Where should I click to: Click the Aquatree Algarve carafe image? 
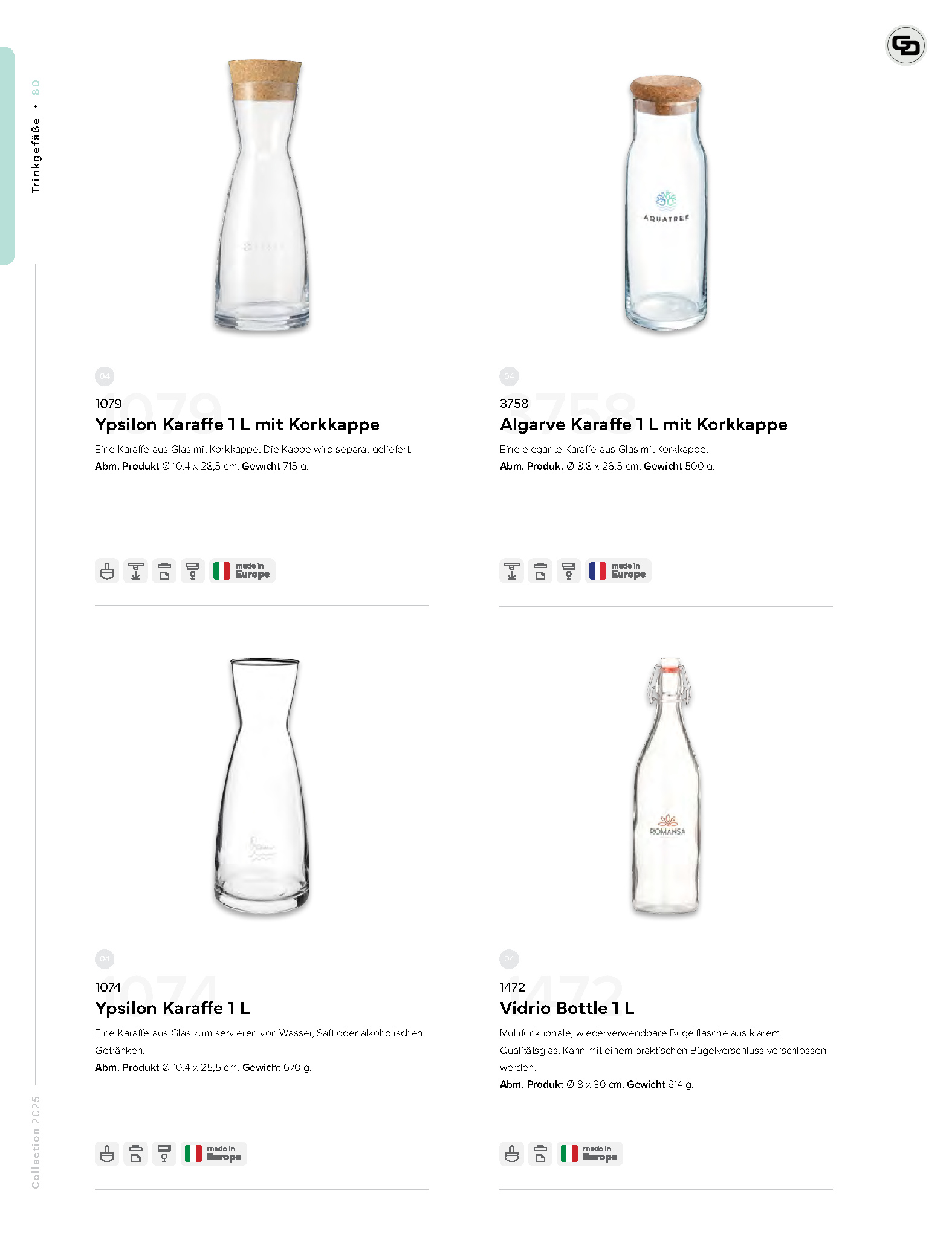(x=665, y=202)
